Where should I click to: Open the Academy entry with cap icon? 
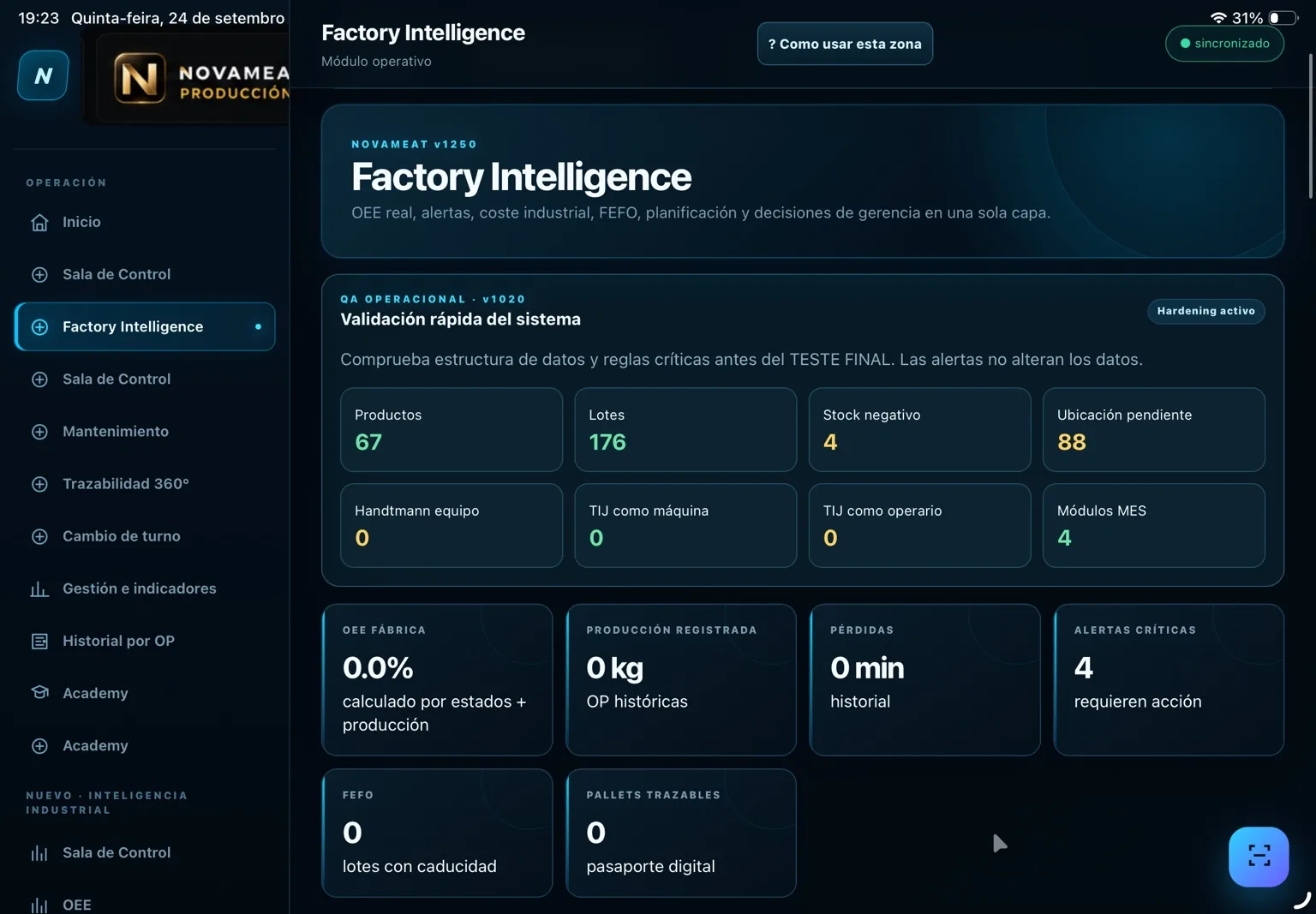coord(145,693)
